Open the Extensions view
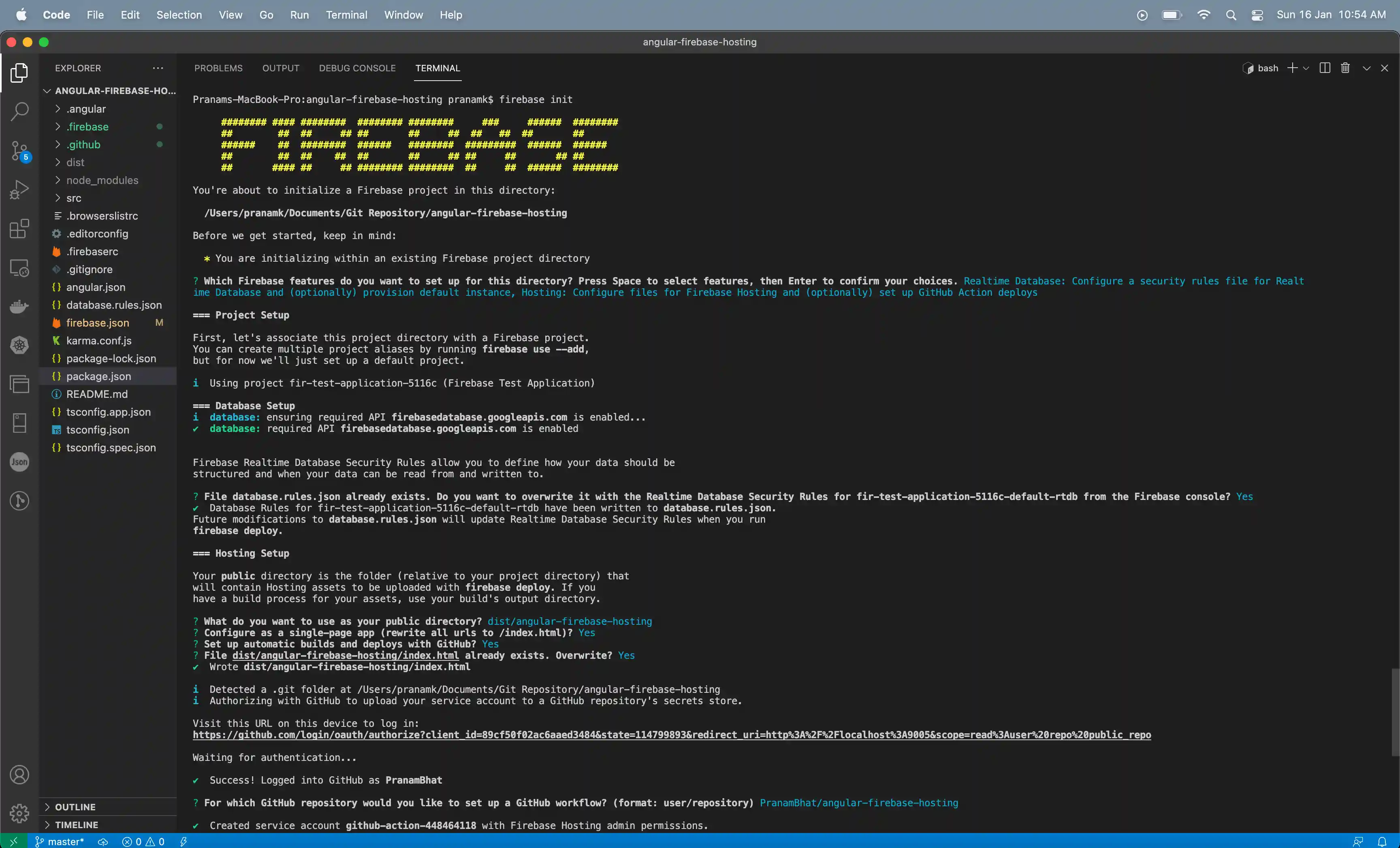 pos(19,229)
